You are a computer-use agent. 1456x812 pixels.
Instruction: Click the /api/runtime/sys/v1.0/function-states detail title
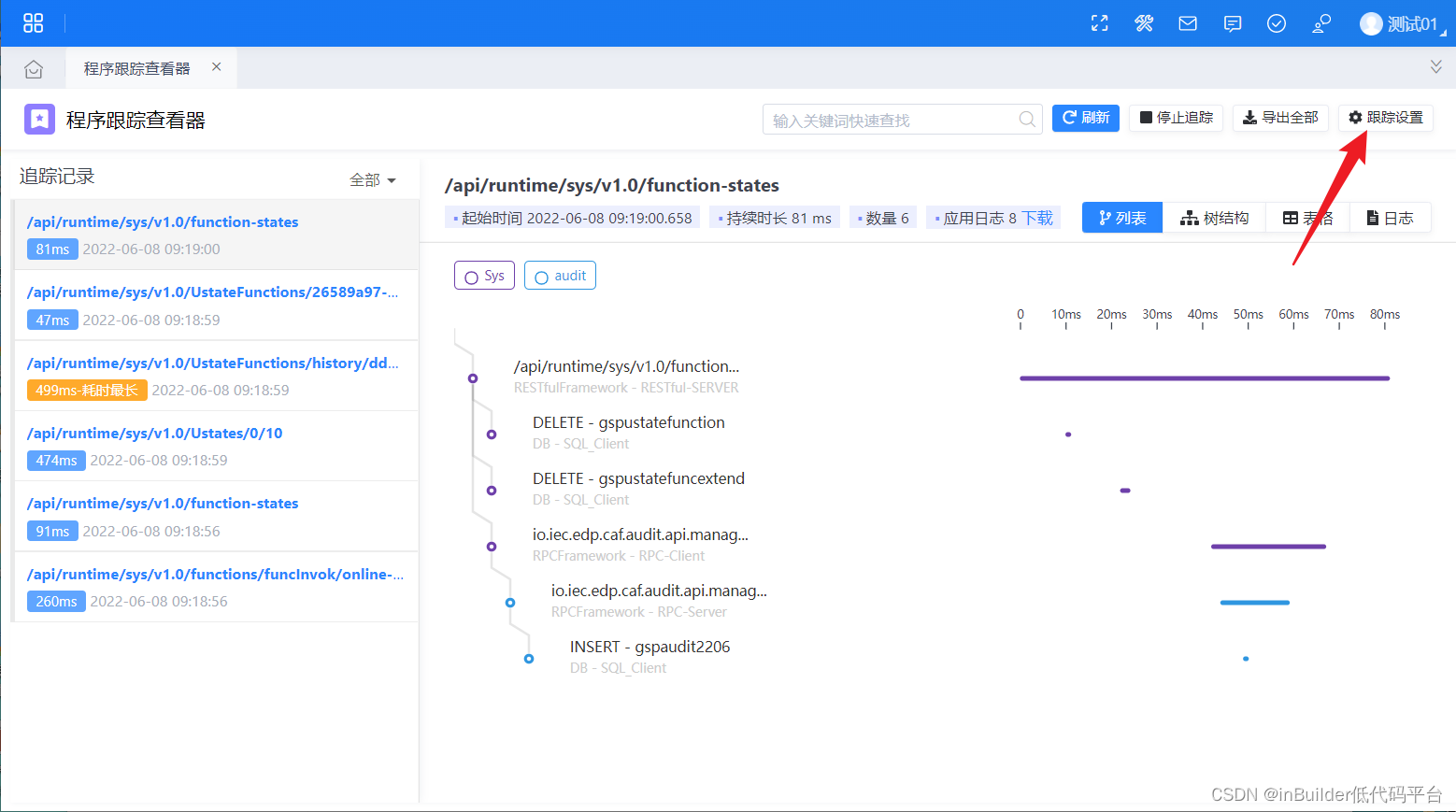point(612,185)
